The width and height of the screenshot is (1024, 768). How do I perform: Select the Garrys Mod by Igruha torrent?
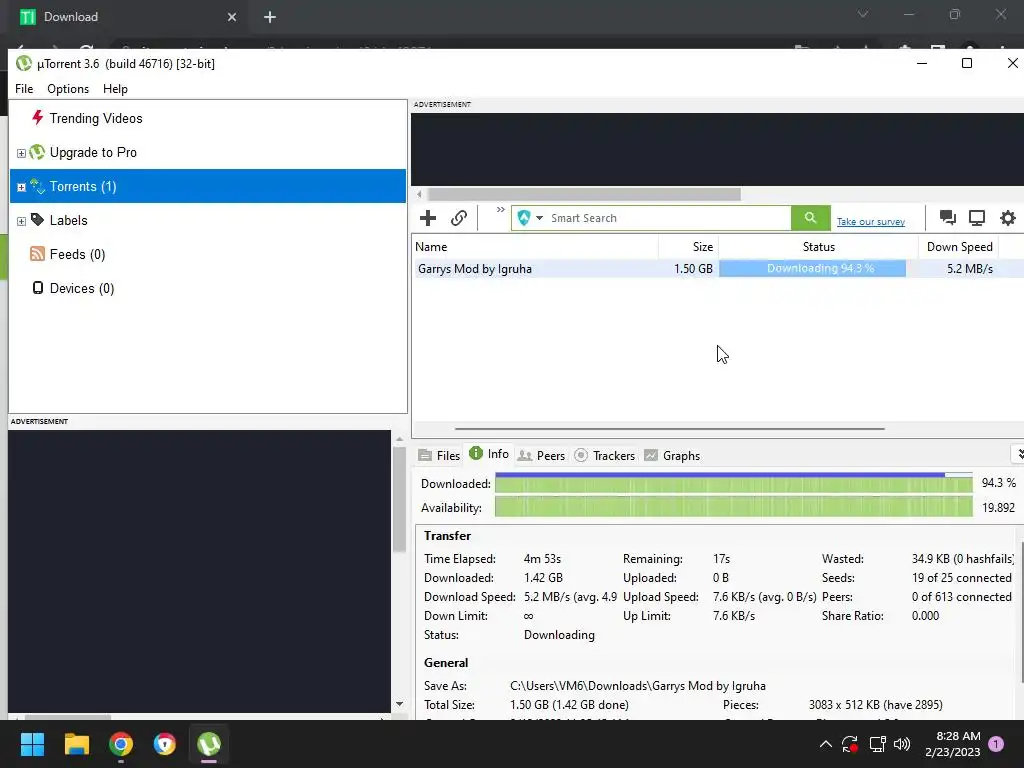coord(475,269)
